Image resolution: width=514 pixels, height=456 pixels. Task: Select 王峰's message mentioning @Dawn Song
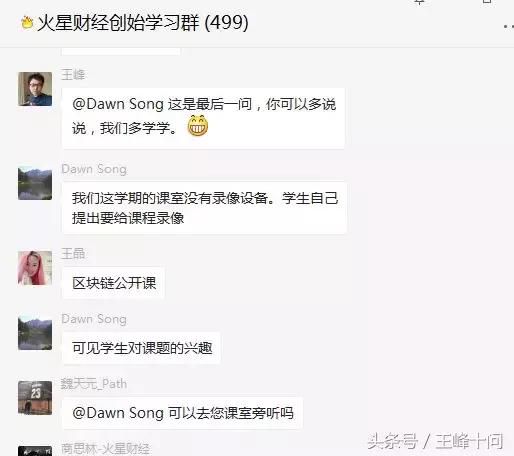(x=203, y=118)
